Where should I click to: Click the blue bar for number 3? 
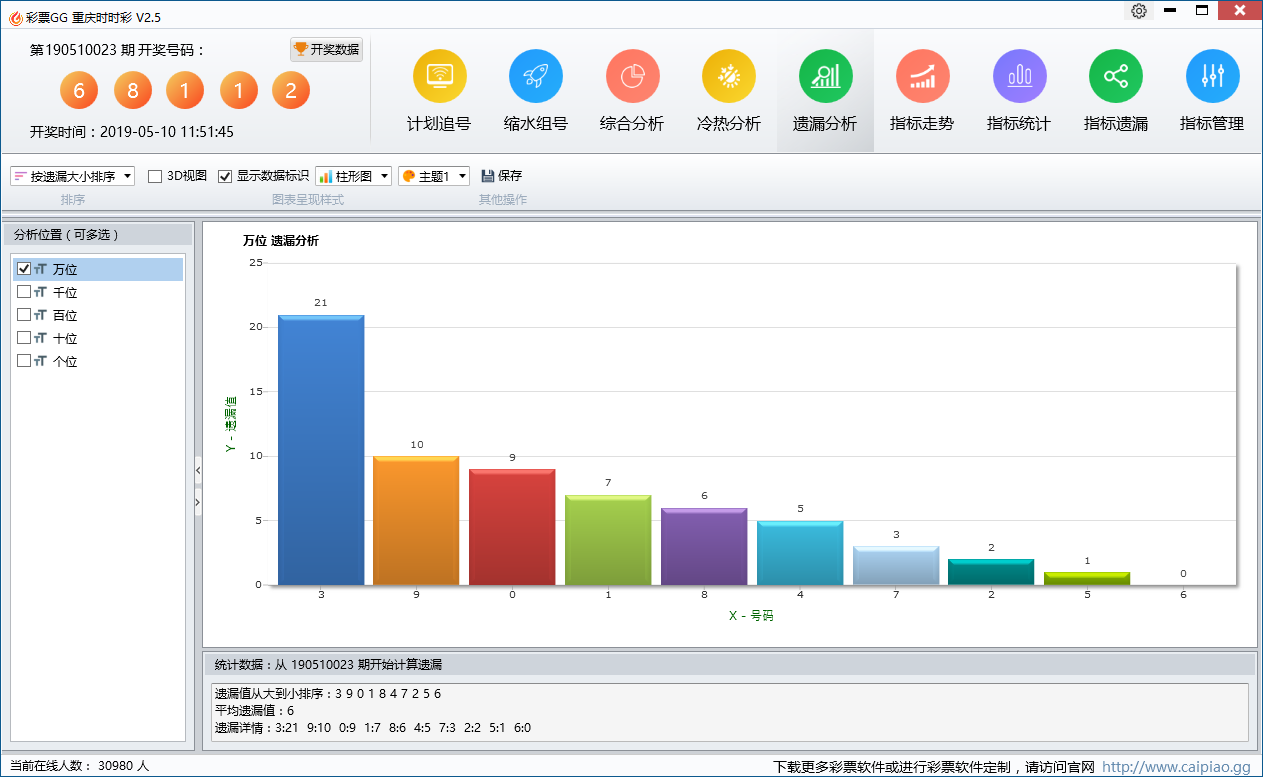click(321, 450)
